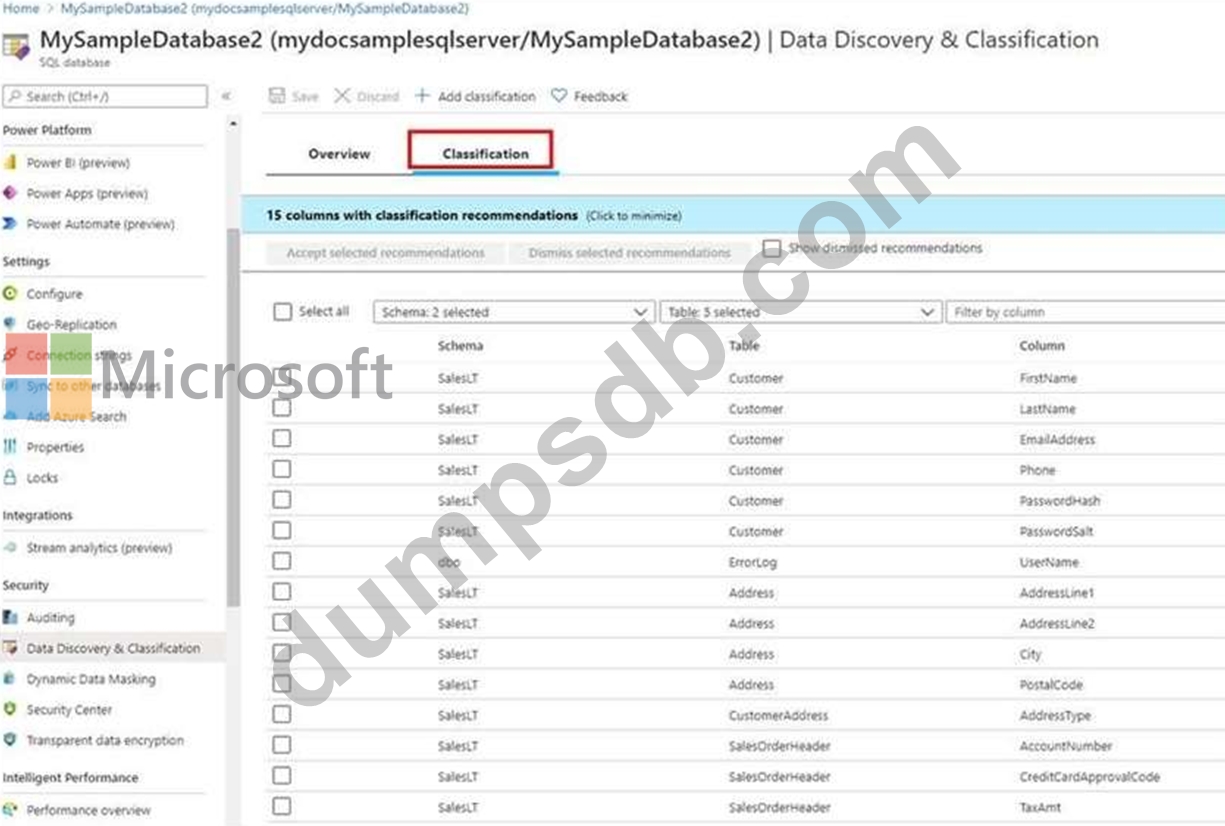This screenshot has width=1225, height=826.
Task: Select the Locks padlock icon
Action: pos(11,478)
